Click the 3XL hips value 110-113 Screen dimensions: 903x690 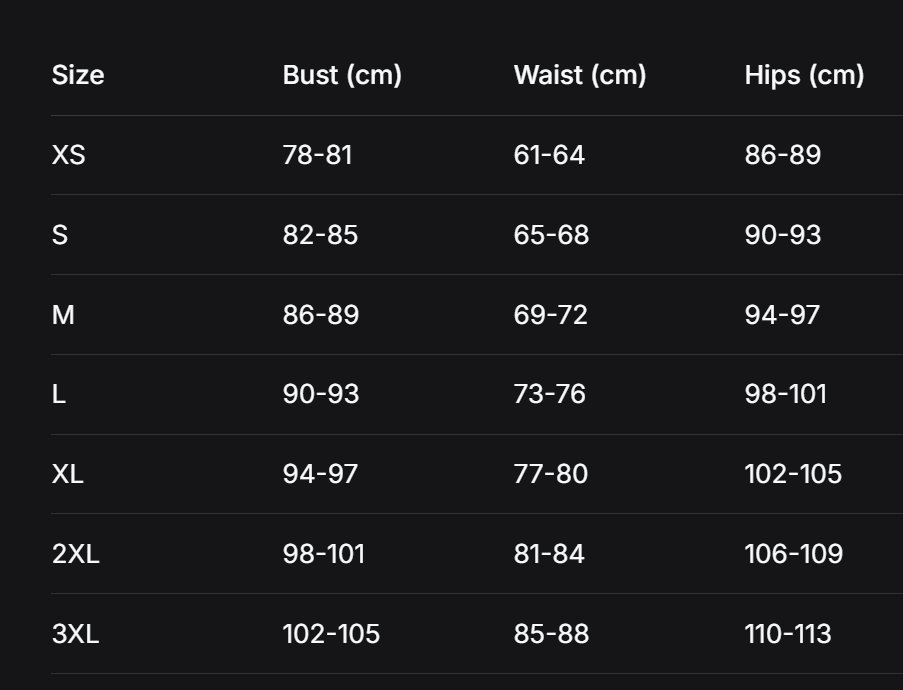[x=788, y=634]
